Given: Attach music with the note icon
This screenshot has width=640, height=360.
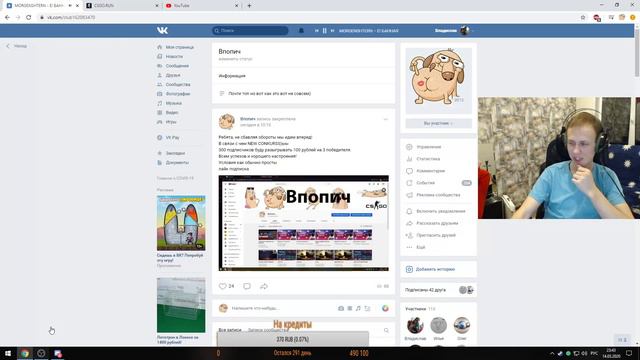Looking at the screenshot, I should tap(358, 309).
